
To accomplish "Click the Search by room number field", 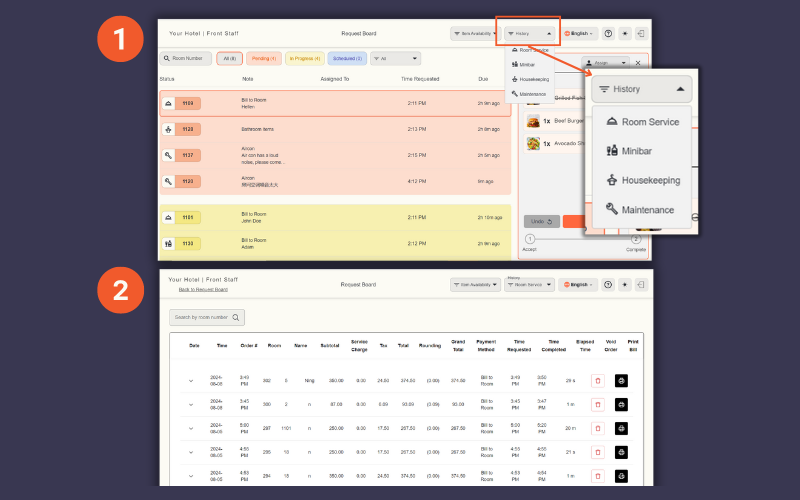I will coord(200,318).
